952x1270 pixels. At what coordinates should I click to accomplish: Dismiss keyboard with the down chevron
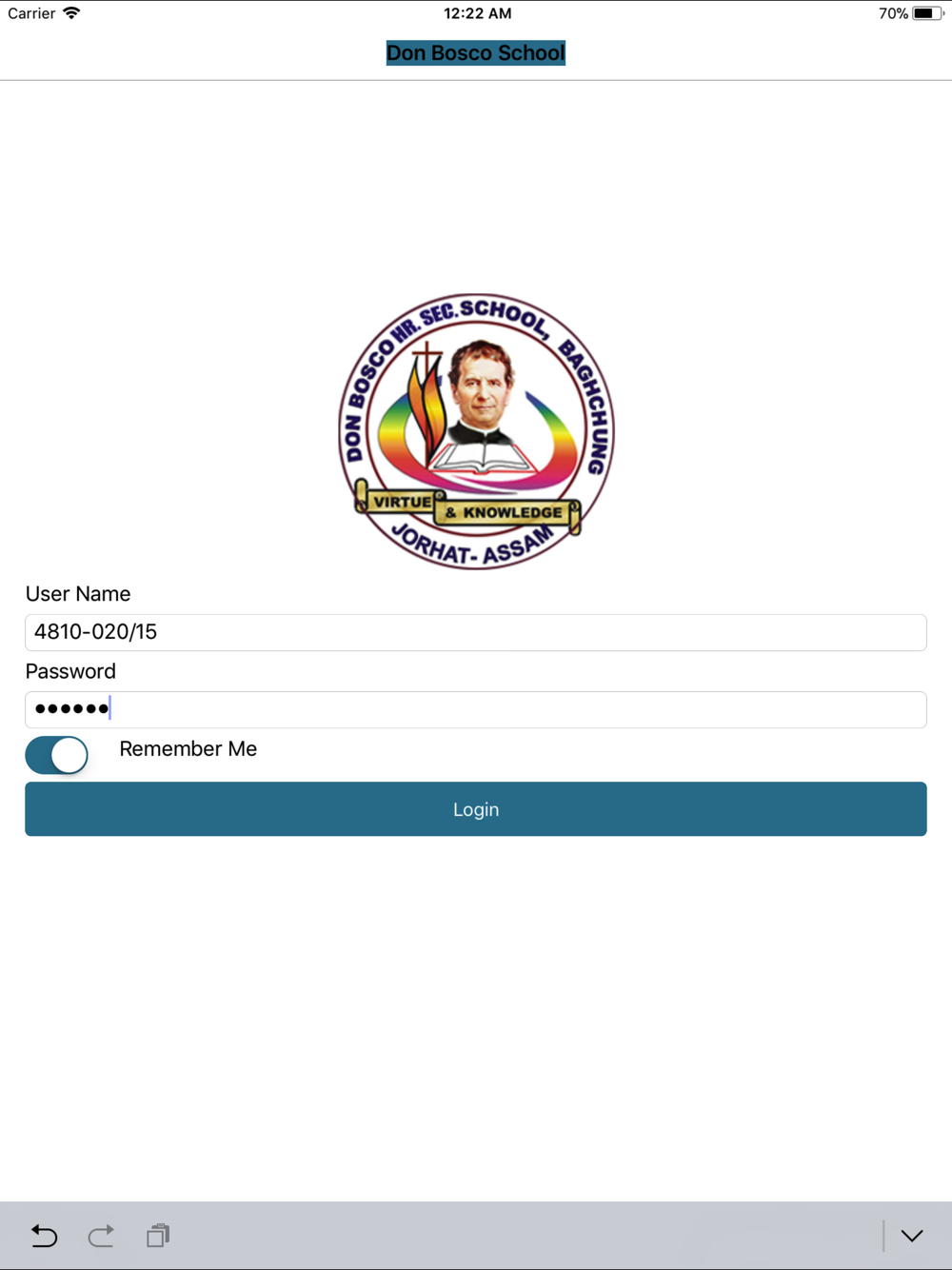point(912,1236)
